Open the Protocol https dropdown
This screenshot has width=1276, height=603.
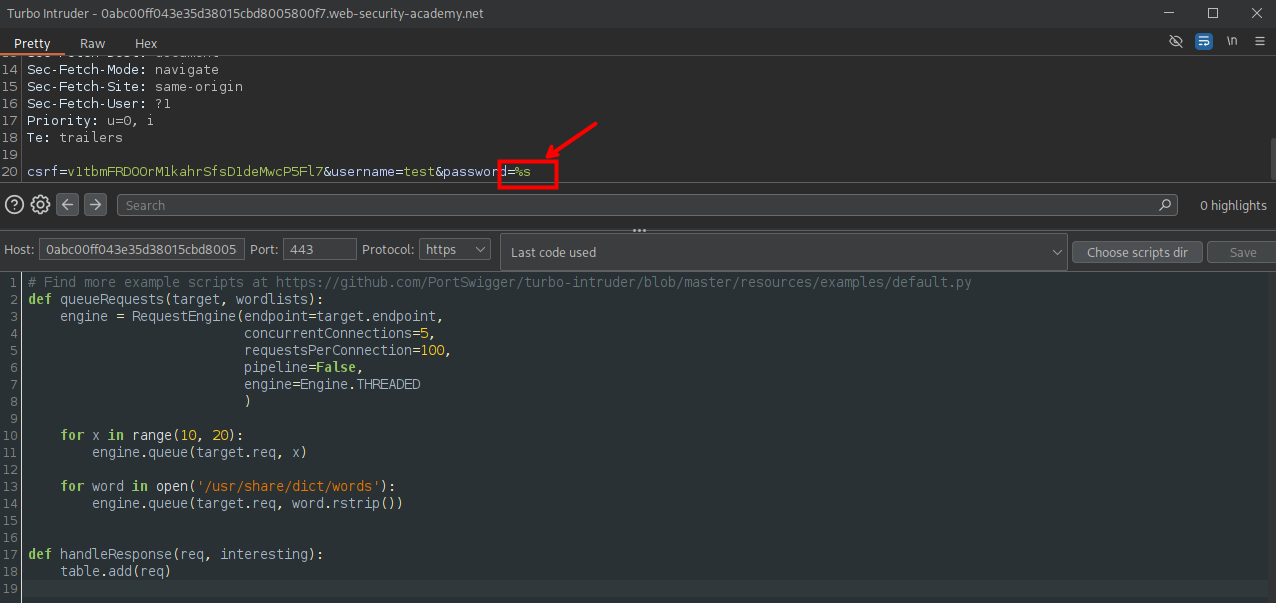(x=454, y=250)
